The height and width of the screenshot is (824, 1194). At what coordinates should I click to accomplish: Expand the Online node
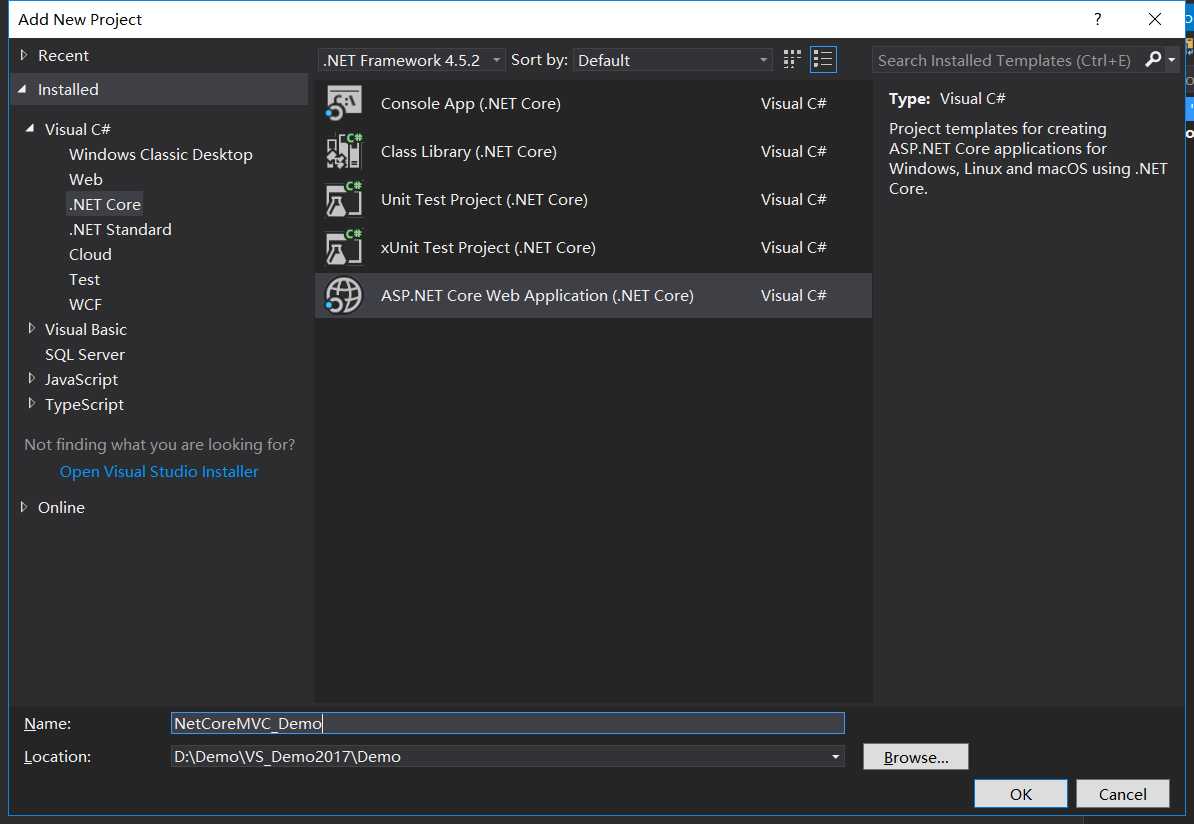(x=24, y=506)
